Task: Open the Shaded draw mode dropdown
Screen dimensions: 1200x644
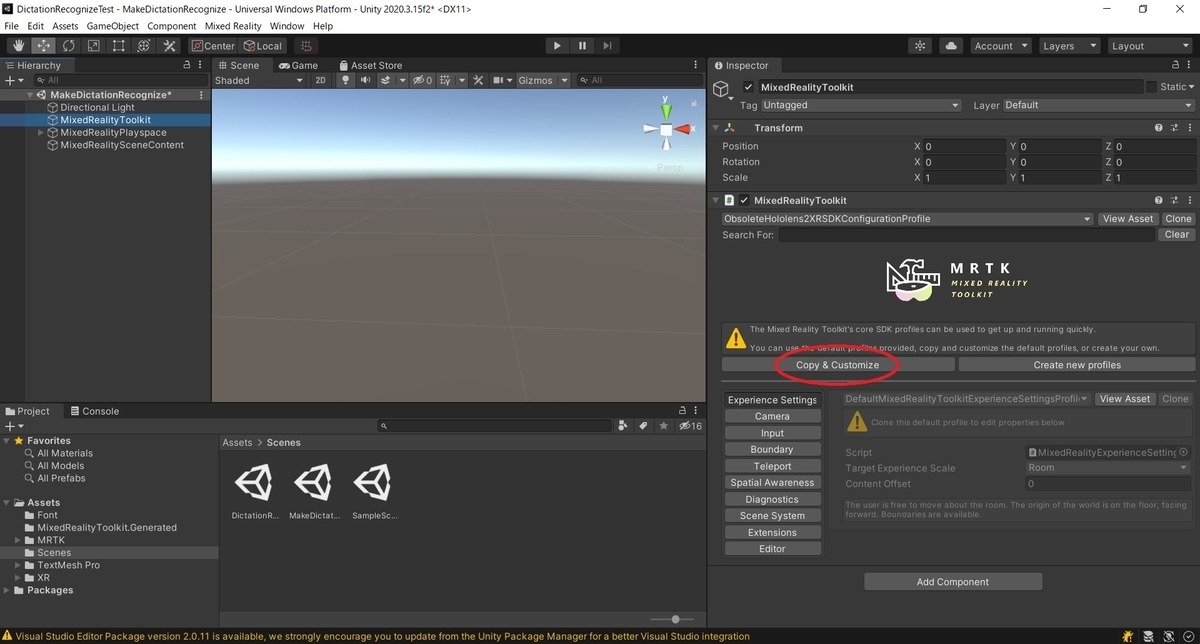Action: pyautogui.click(x=258, y=80)
